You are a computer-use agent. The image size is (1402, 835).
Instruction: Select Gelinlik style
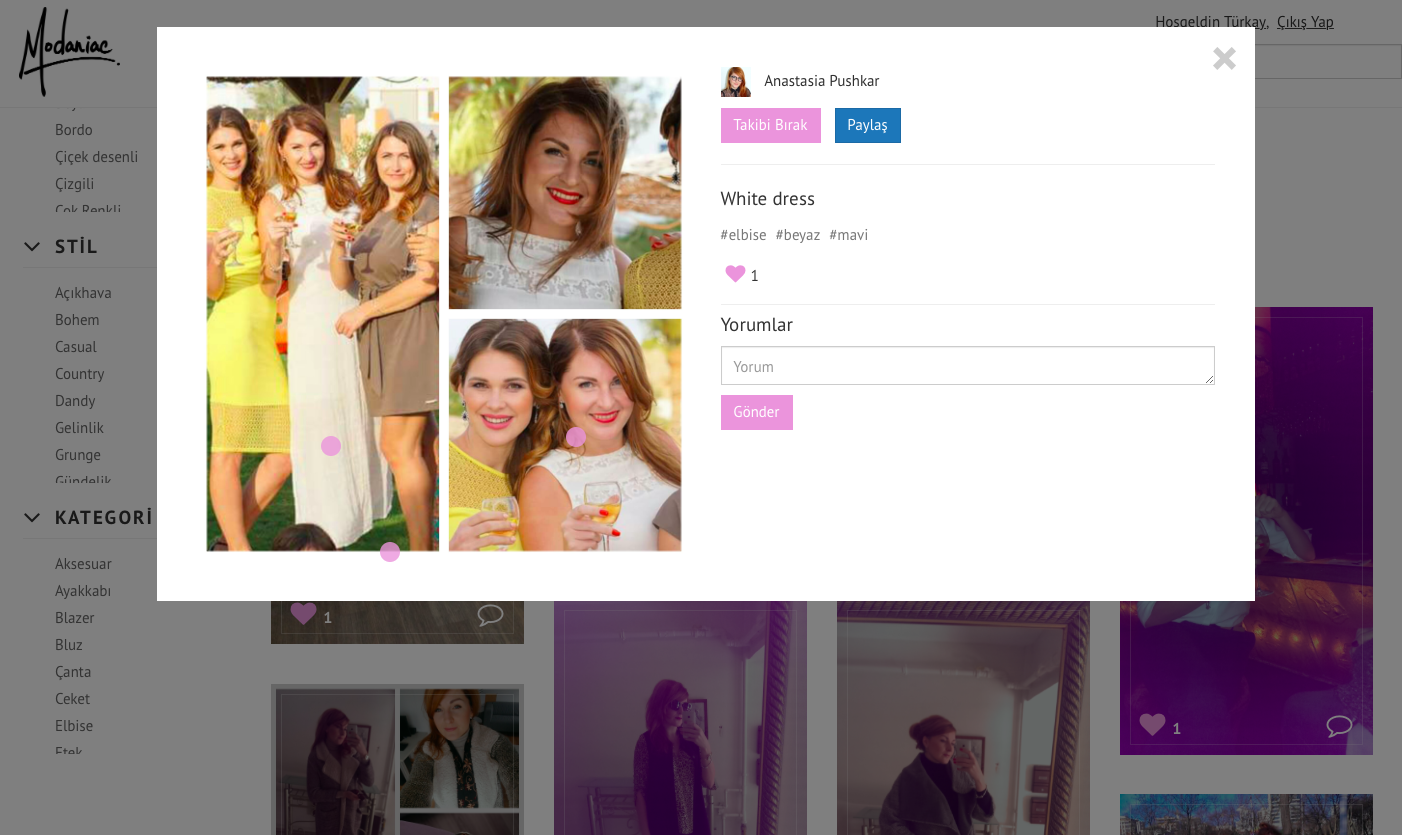pyautogui.click(x=79, y=428)
